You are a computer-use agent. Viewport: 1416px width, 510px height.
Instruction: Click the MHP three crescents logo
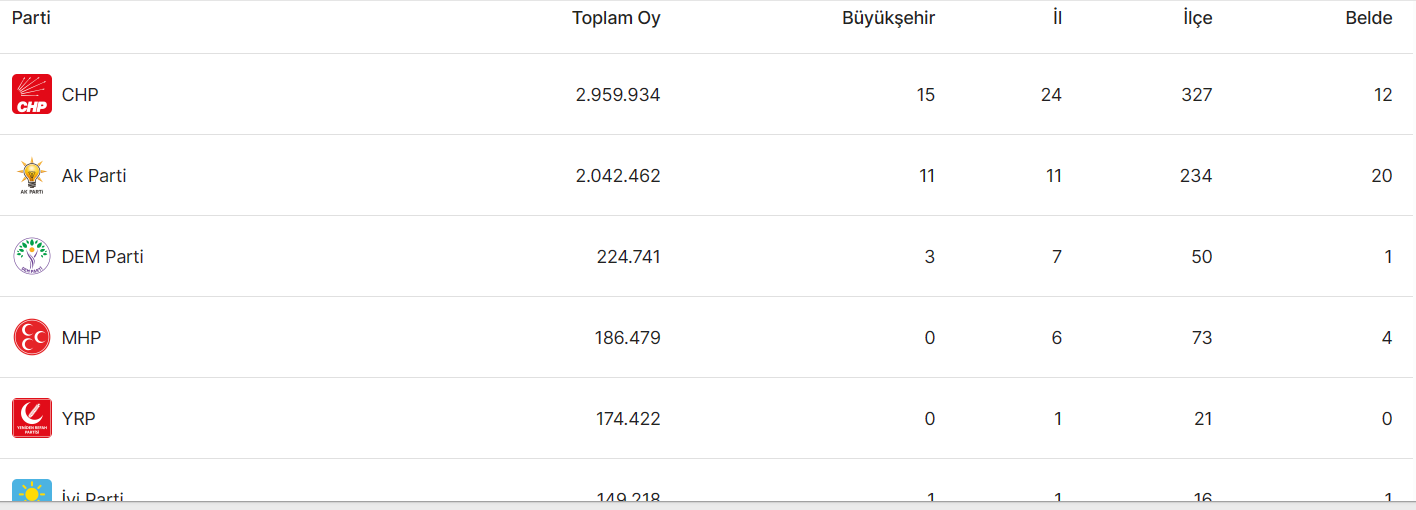tap(32, 337)
